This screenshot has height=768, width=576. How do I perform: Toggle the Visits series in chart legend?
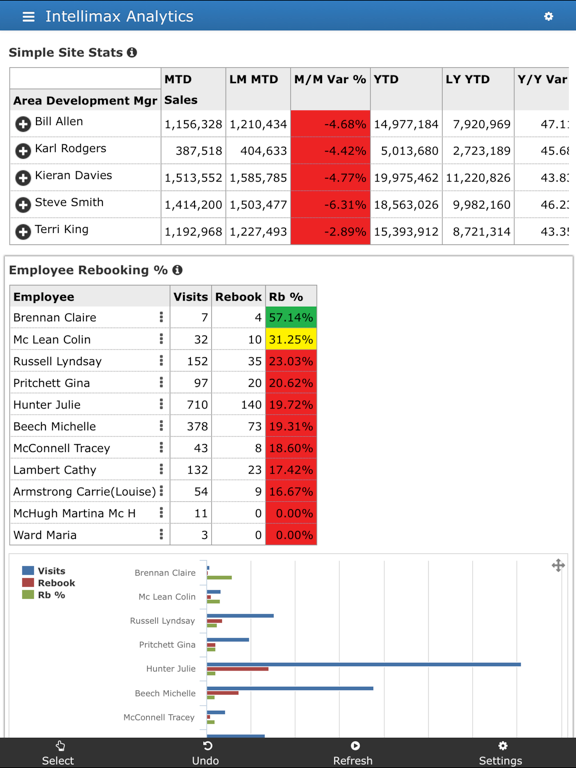click(44, 571)
